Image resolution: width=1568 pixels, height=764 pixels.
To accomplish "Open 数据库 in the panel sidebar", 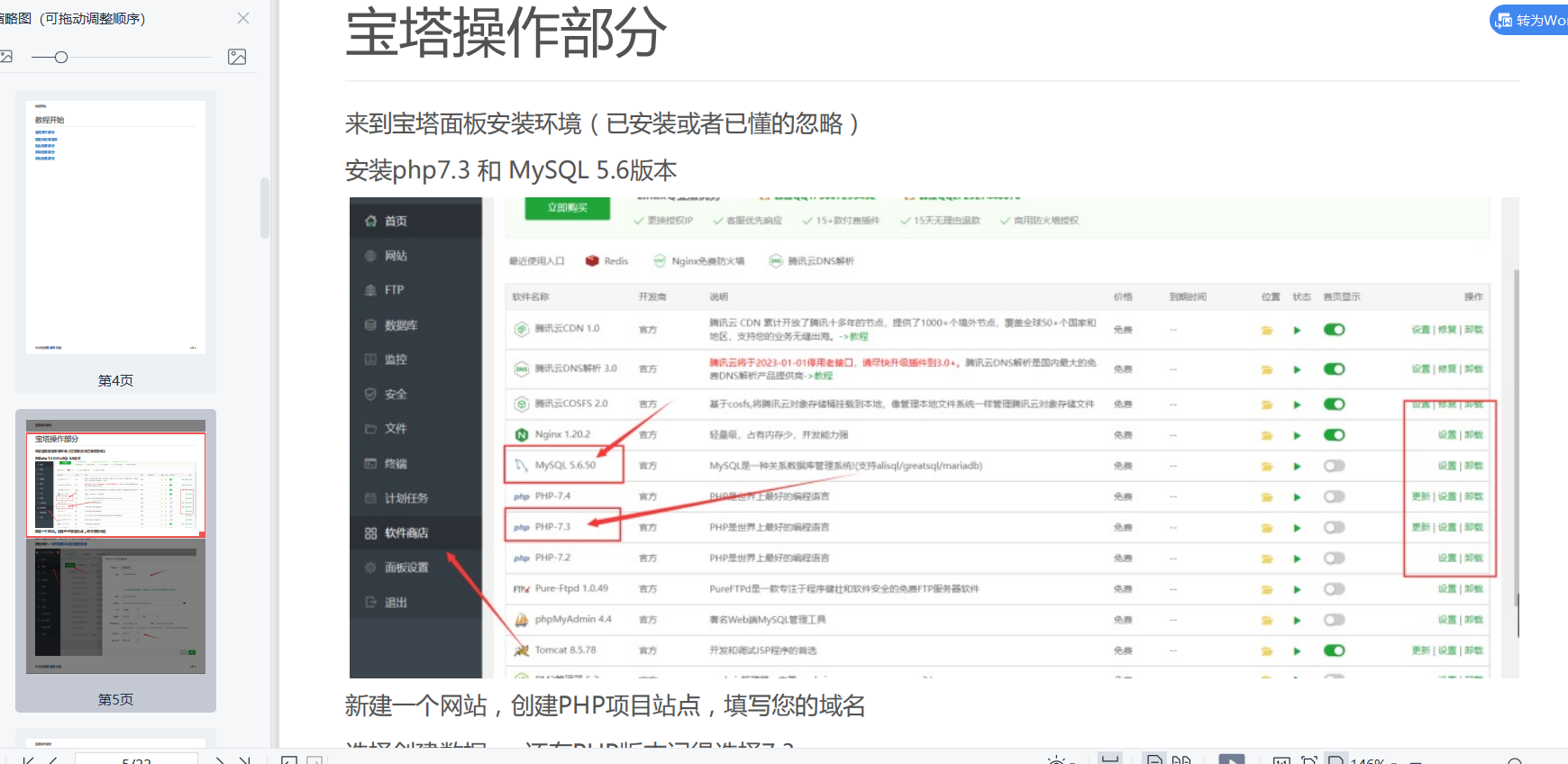I will (400, 325).
